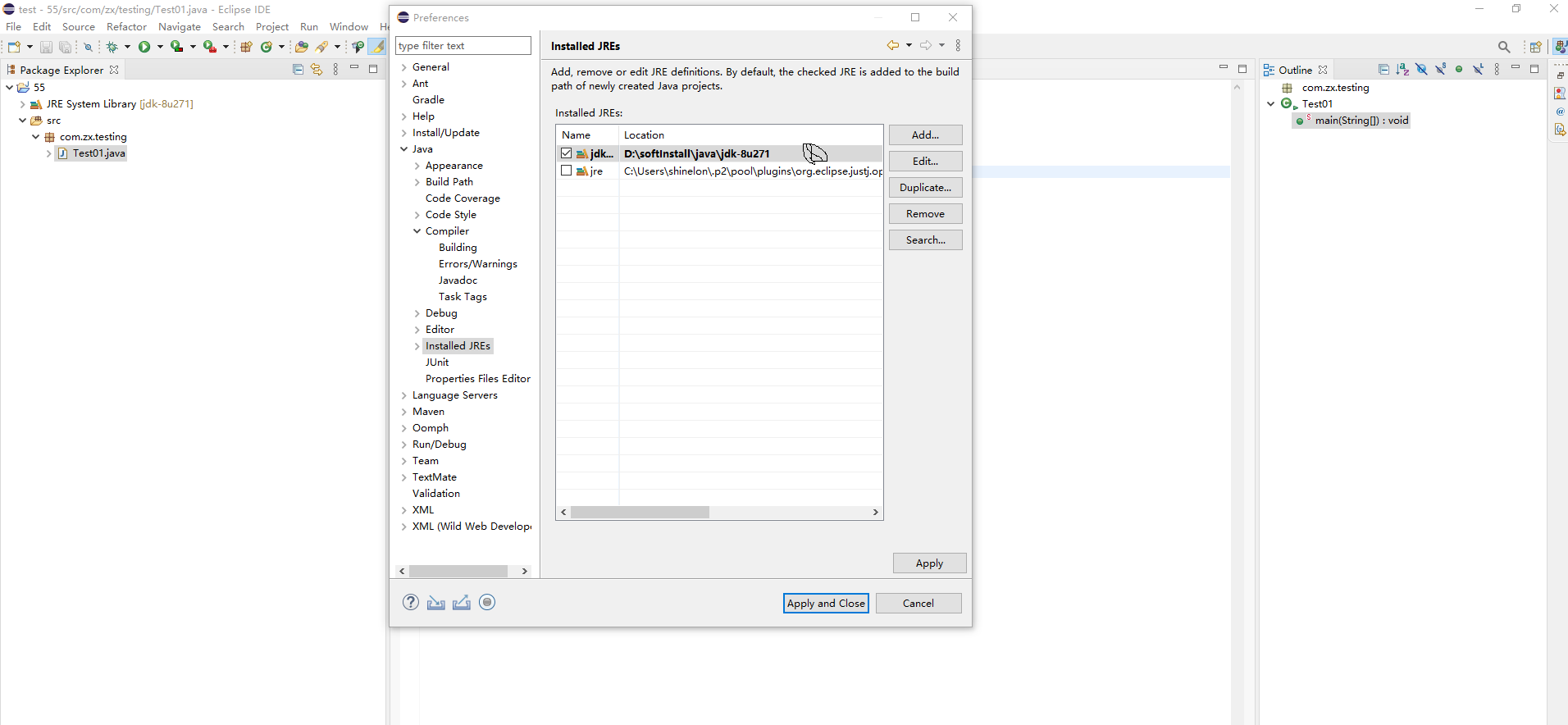The width and height of the screenshot is (1568, 725).
Task: Check the jre checkbox in Installed JREs table
Action: [x=566, y=171]
